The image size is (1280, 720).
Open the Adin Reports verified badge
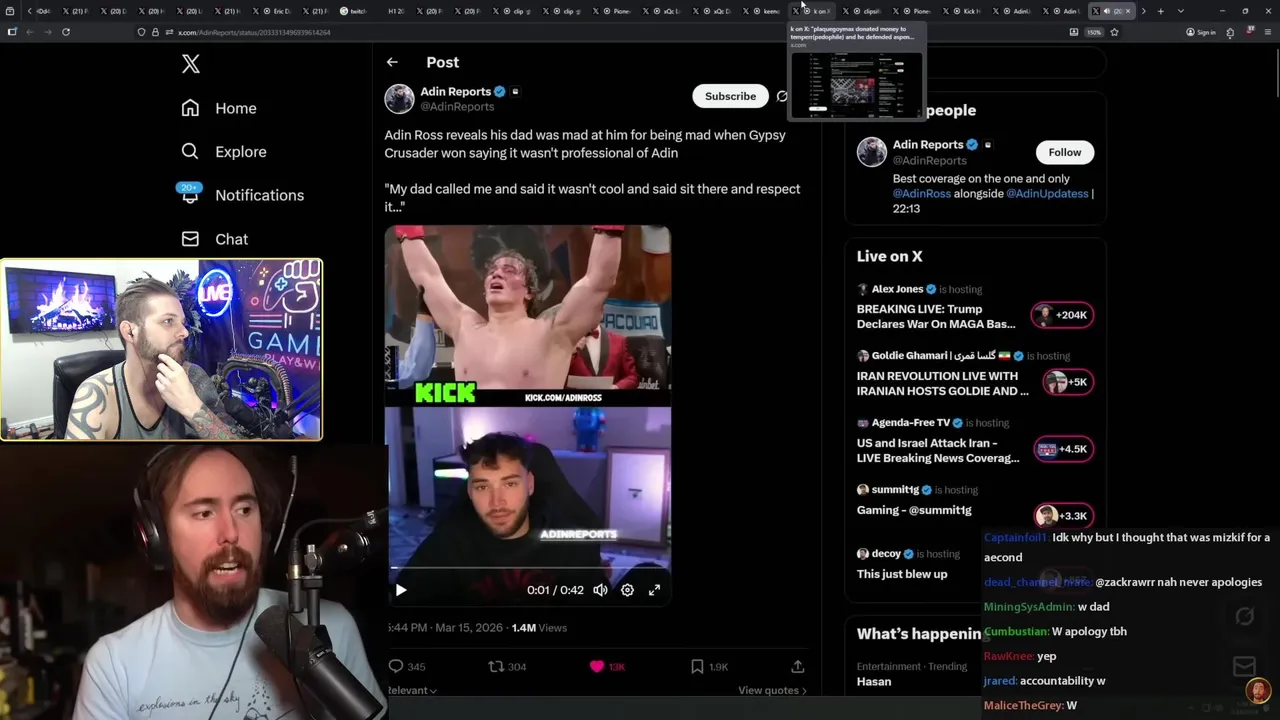tap(500, 92)
